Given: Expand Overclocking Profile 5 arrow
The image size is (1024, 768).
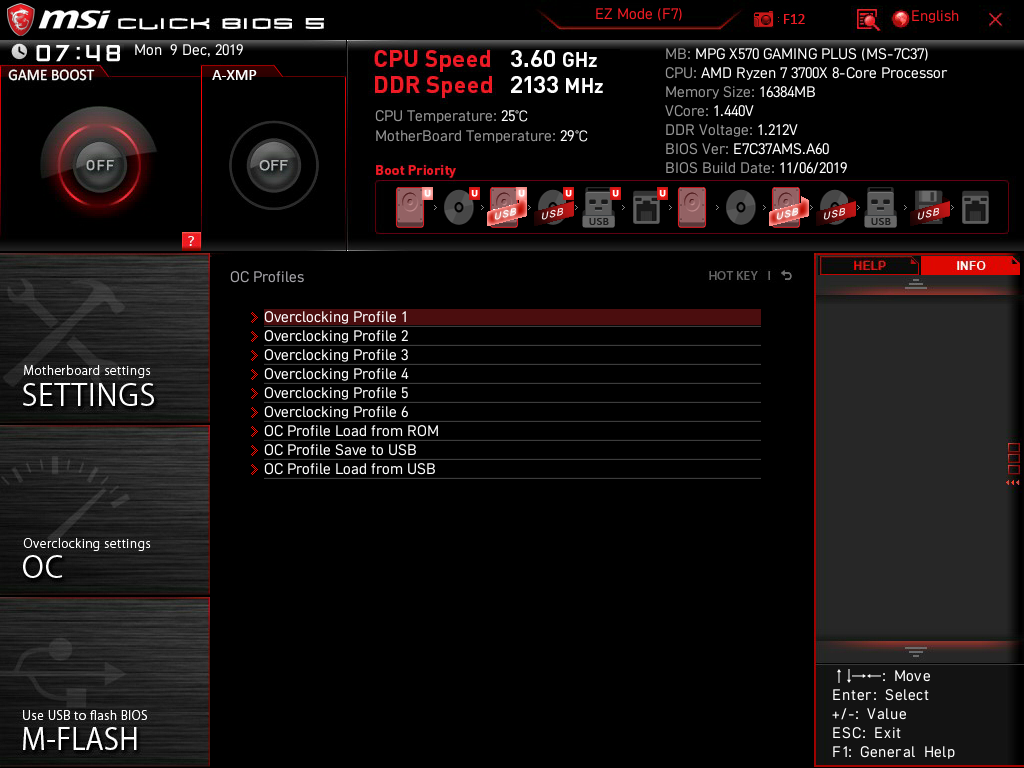Looking at the screenshot, I should (x=255, y=393).
